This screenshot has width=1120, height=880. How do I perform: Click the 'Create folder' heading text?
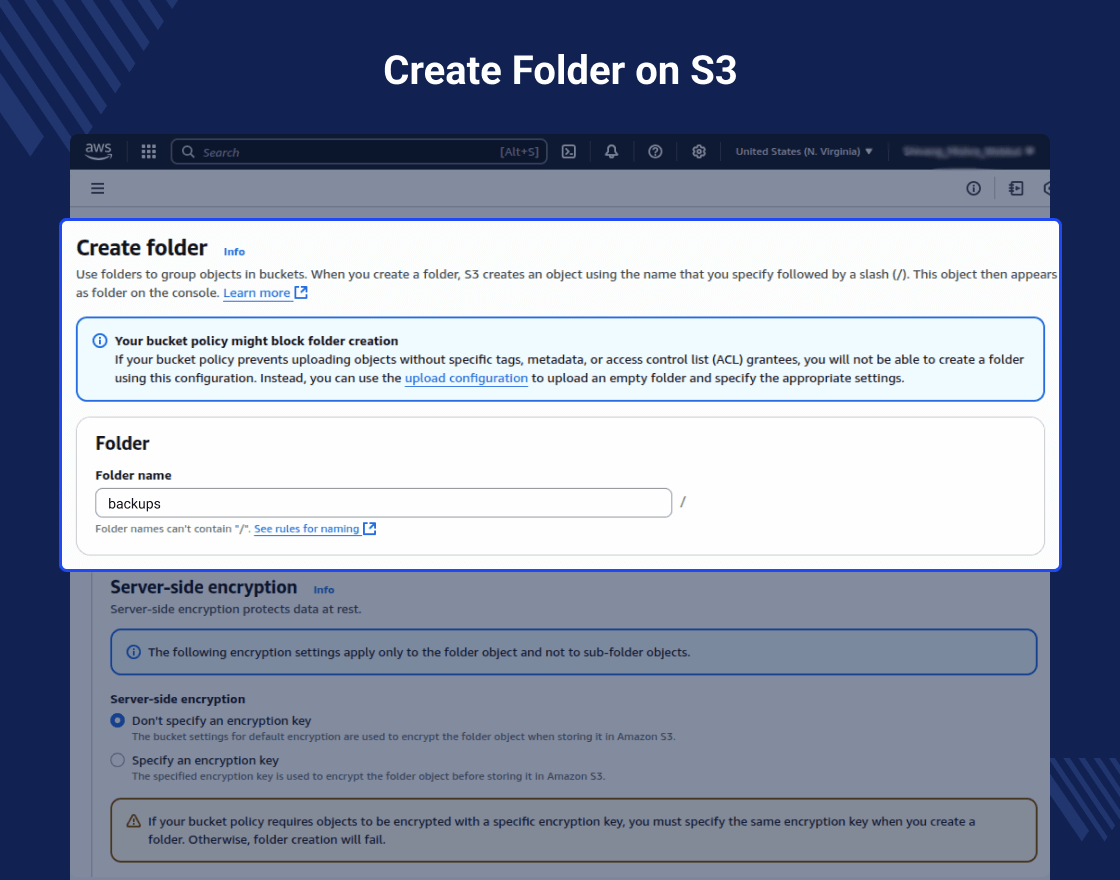pyautogui.click(x=141, y=248)
